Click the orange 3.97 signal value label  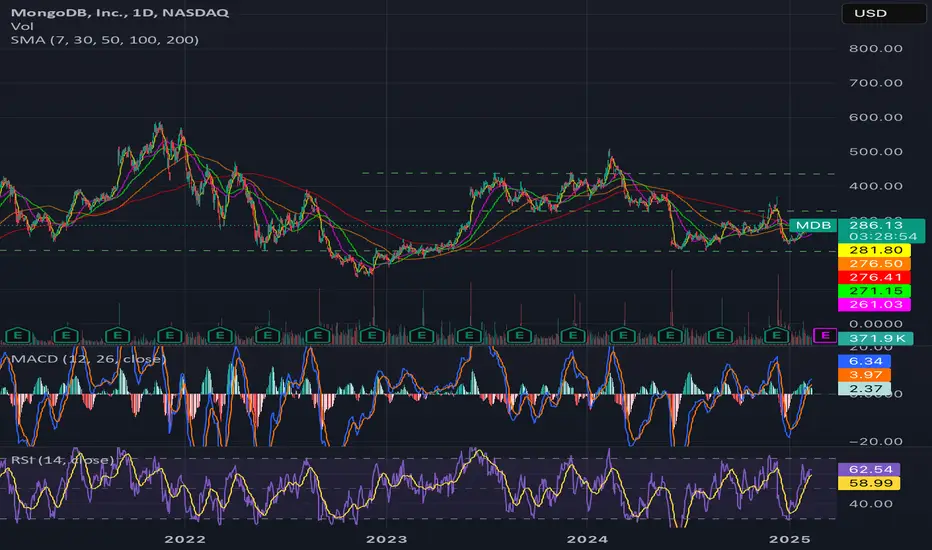pos(864,375)
